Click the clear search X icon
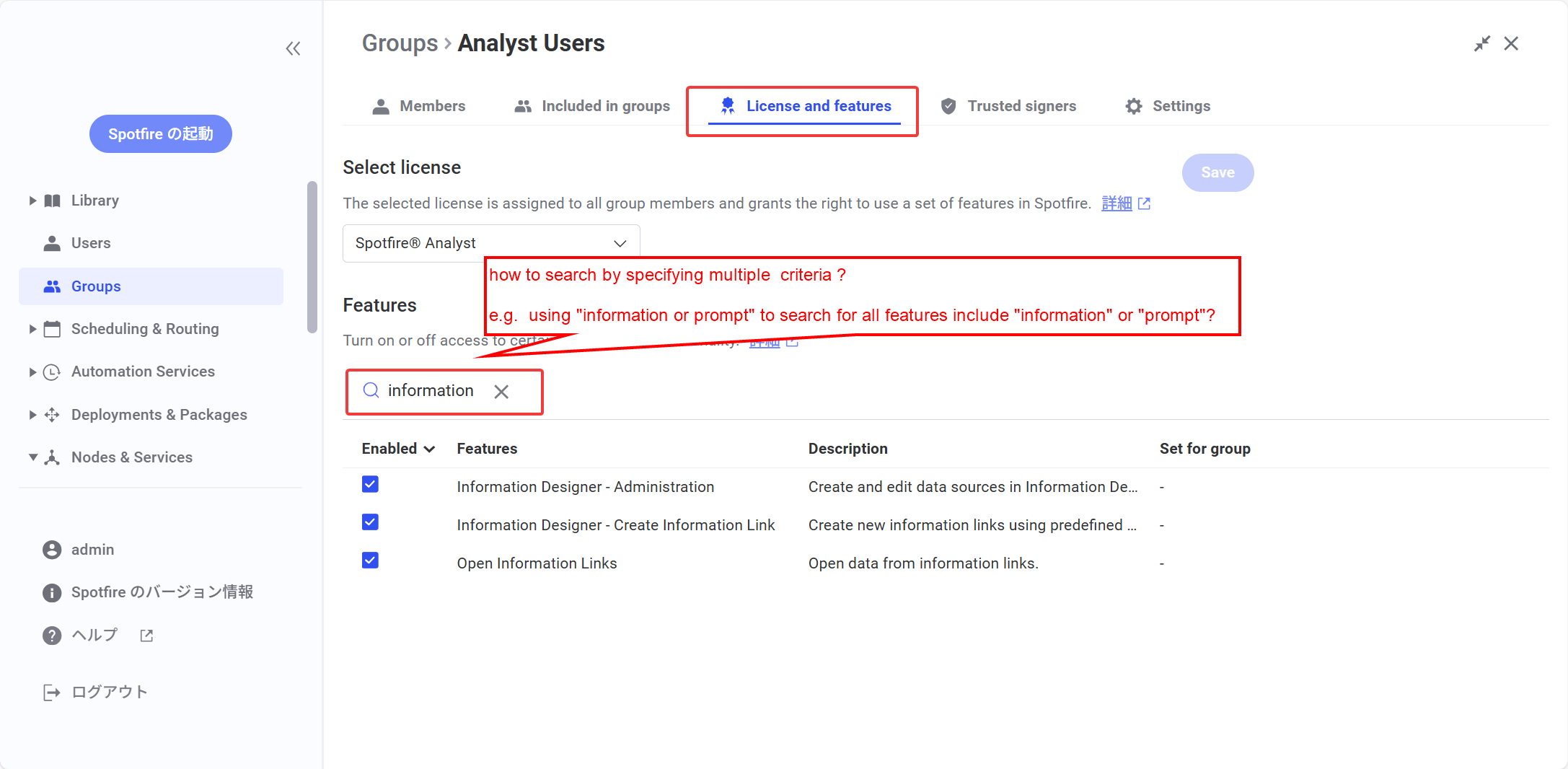The height and width of the screenshot is (769, 1568). coord(501,392)
